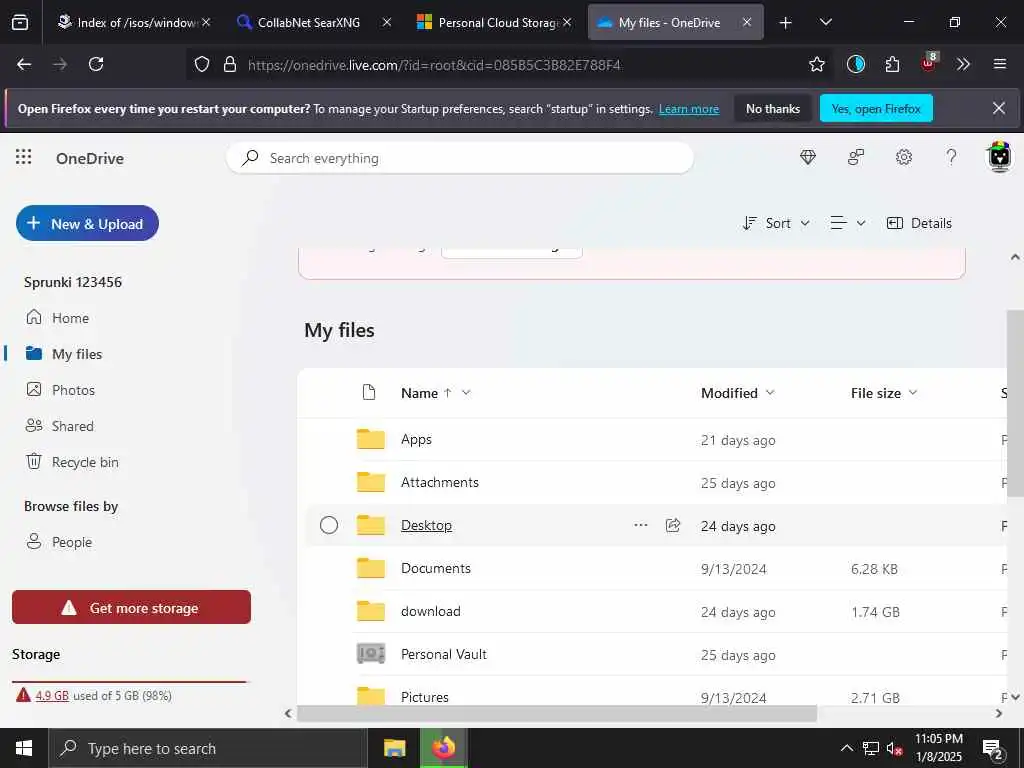Image resolution: width=1024 pixels, height=768 pixels.
Task: Open the Attachments folder icon
Action: [370, 482]
